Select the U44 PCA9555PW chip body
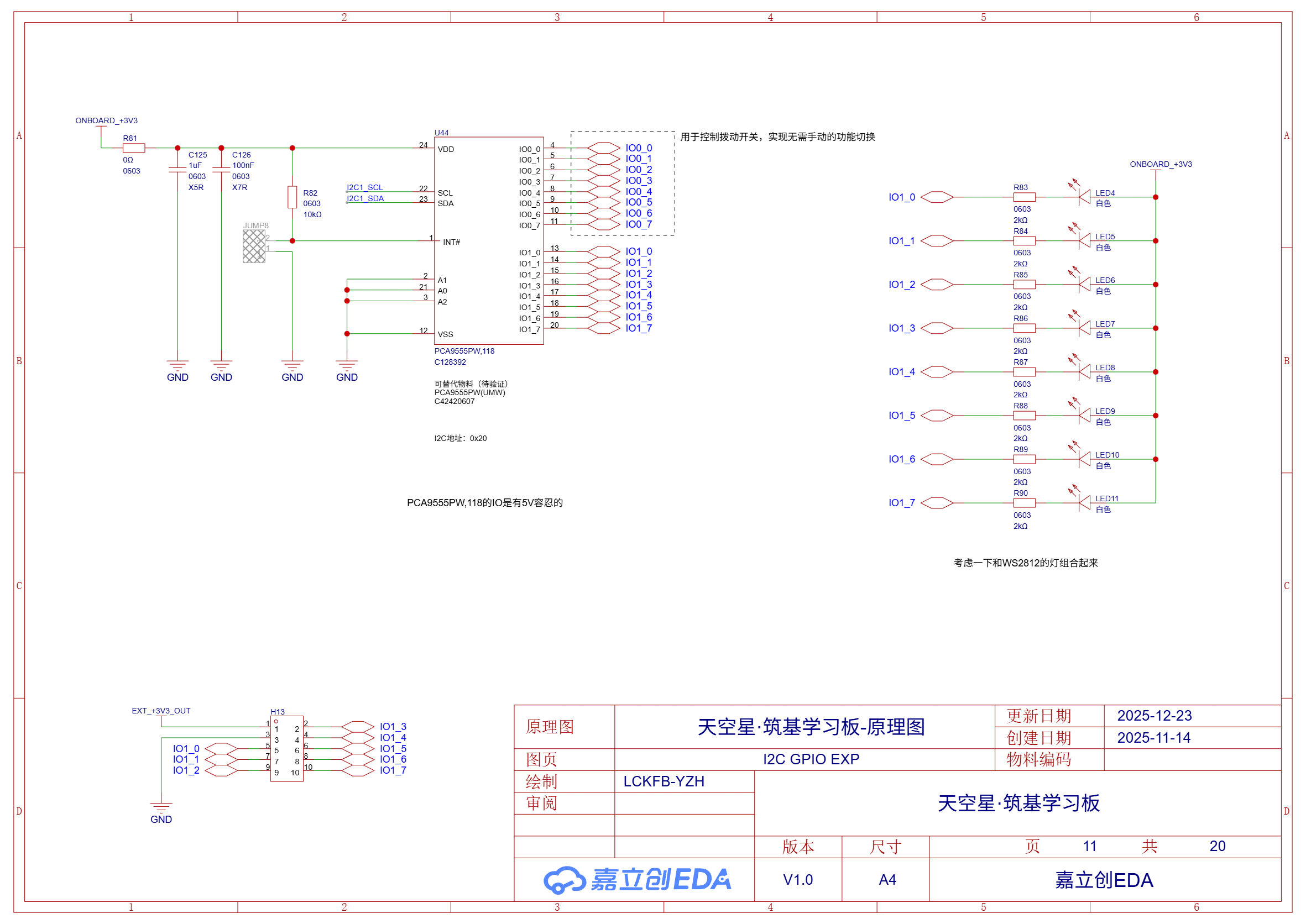This screenshot has width=1306, height=924. (x=488, y=240)
